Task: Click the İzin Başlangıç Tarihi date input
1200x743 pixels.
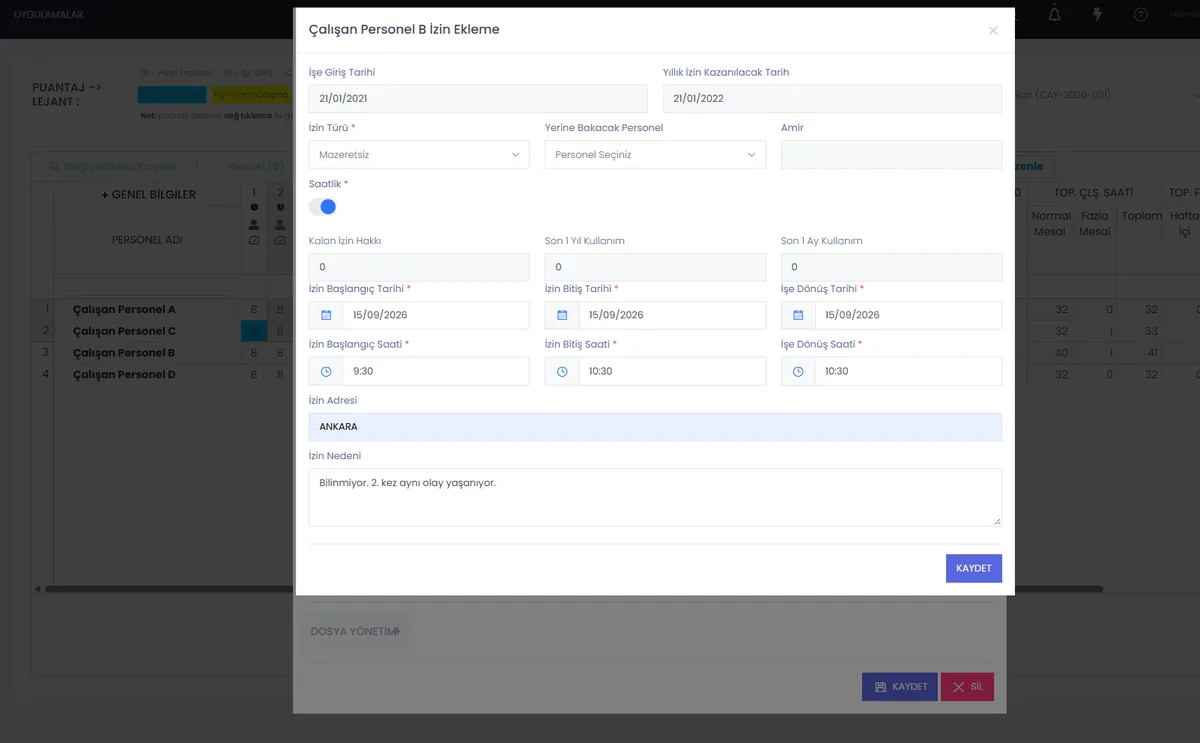Action: click(435, 315)
